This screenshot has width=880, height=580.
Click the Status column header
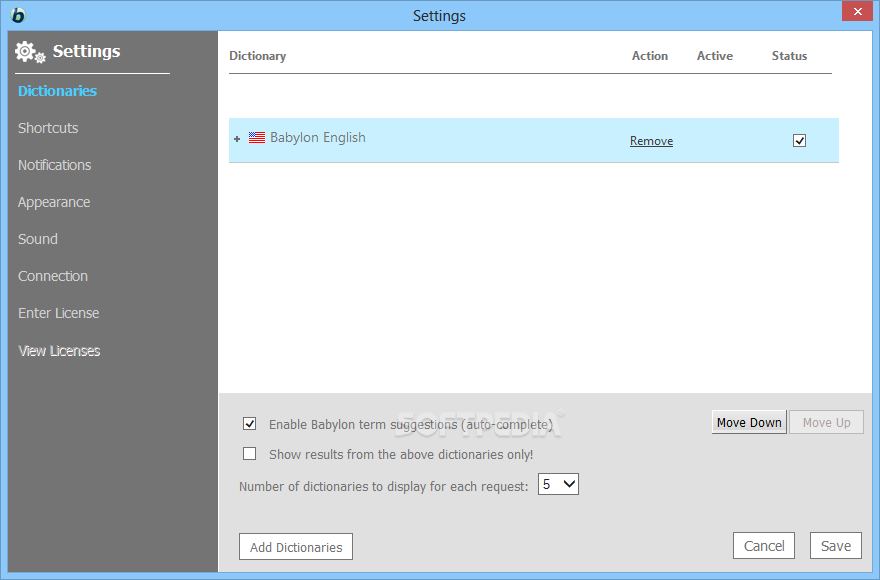[x=789, y=56]
